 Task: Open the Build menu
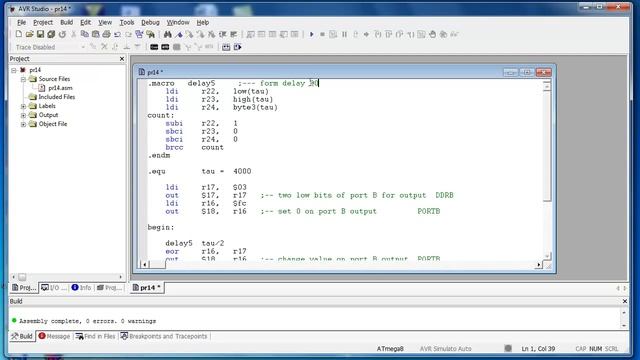(67, 22)
